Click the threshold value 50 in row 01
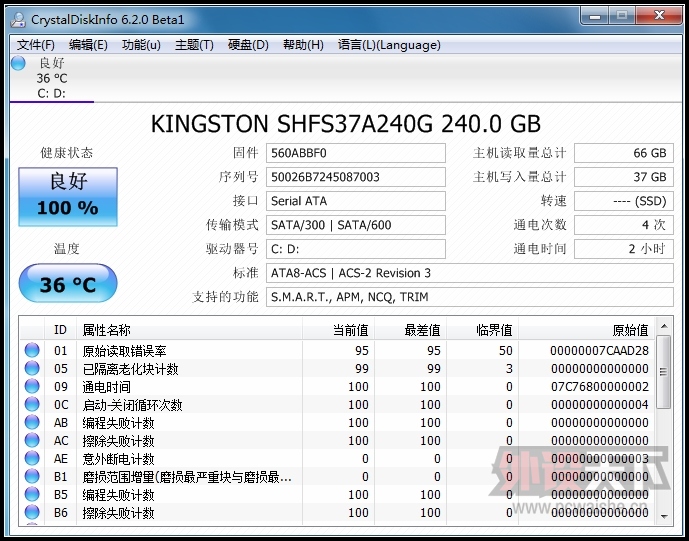 (505, 351)
